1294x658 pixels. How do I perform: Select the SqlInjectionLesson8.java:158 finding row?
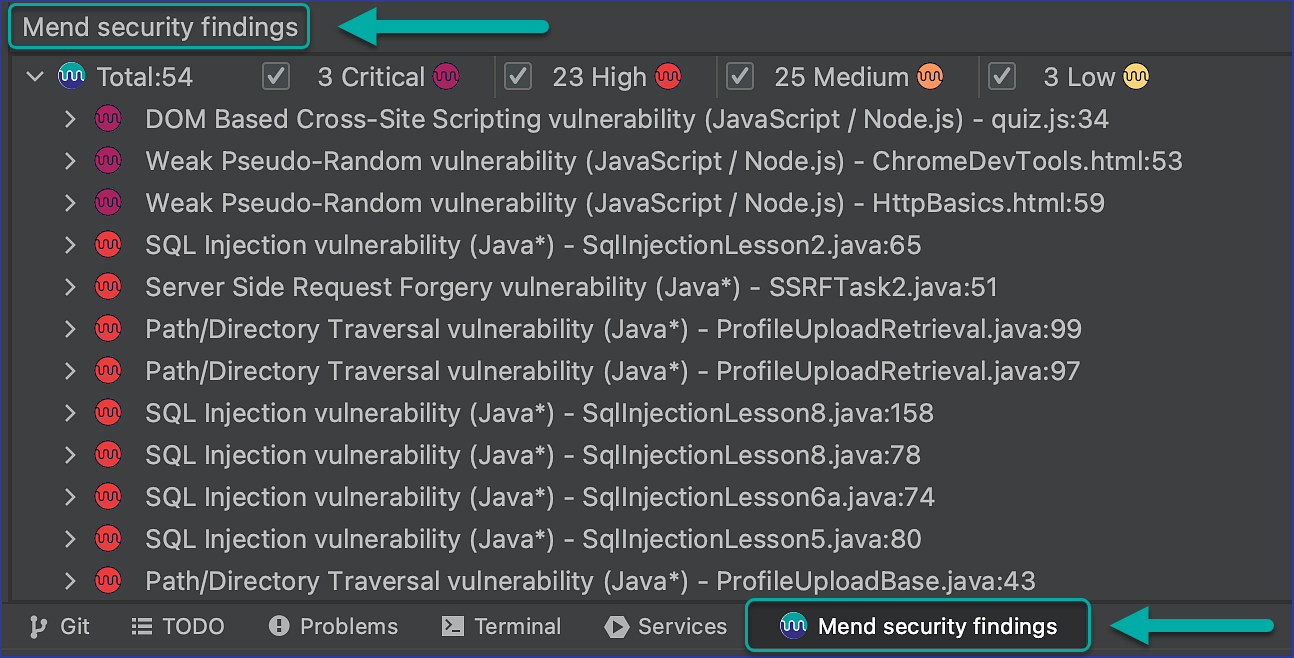pos(540,412)
